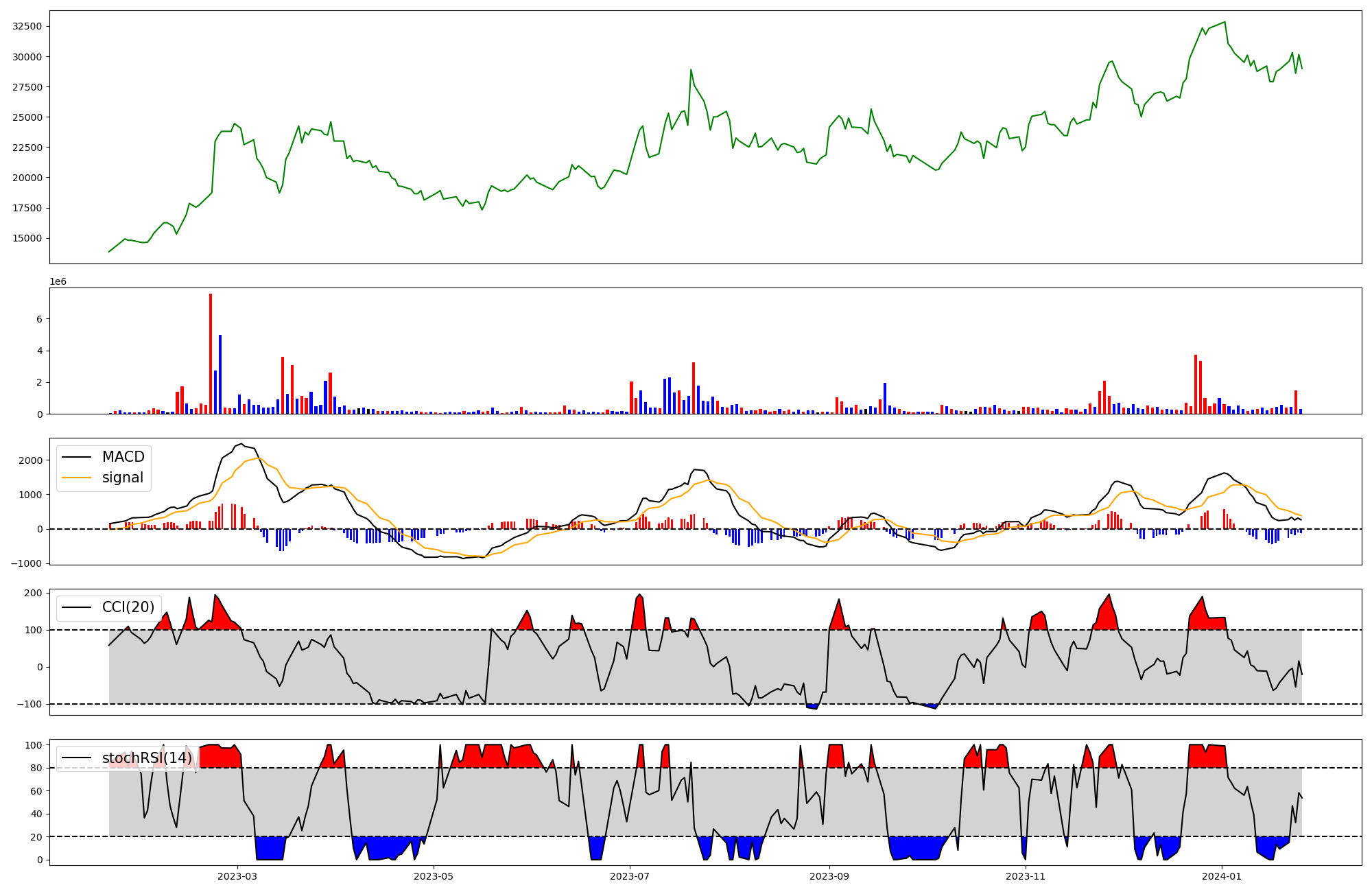Click the stochRSI(14) legend entry

tap(147, 758)
